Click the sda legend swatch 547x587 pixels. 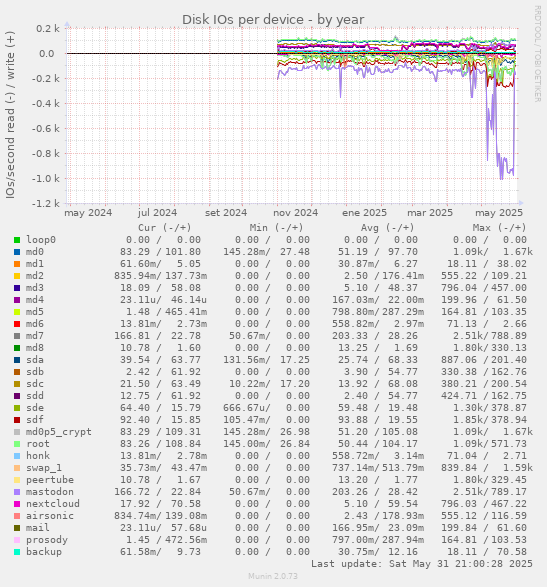point(17,360)
